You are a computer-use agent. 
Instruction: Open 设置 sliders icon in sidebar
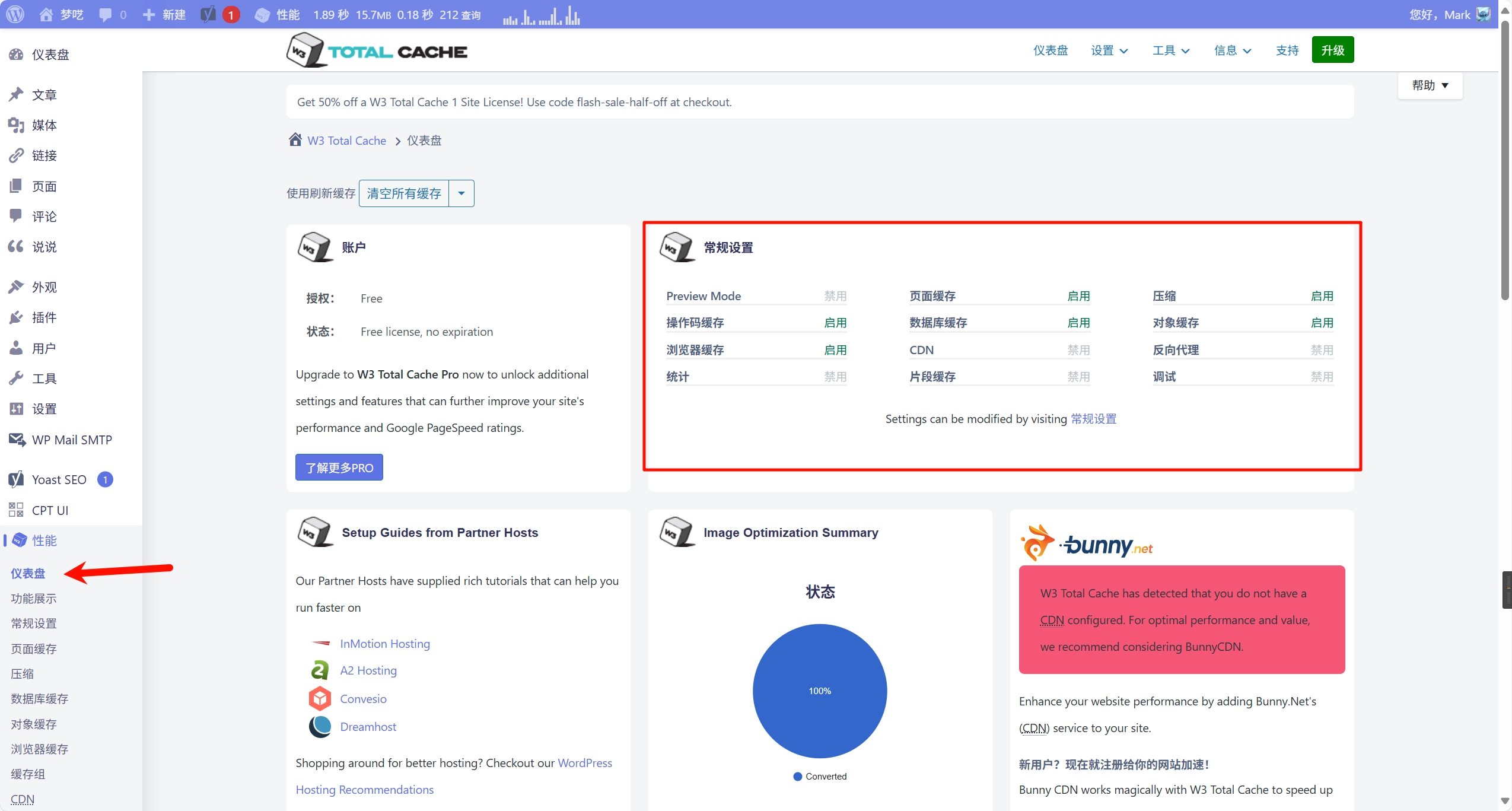(16, 408)
